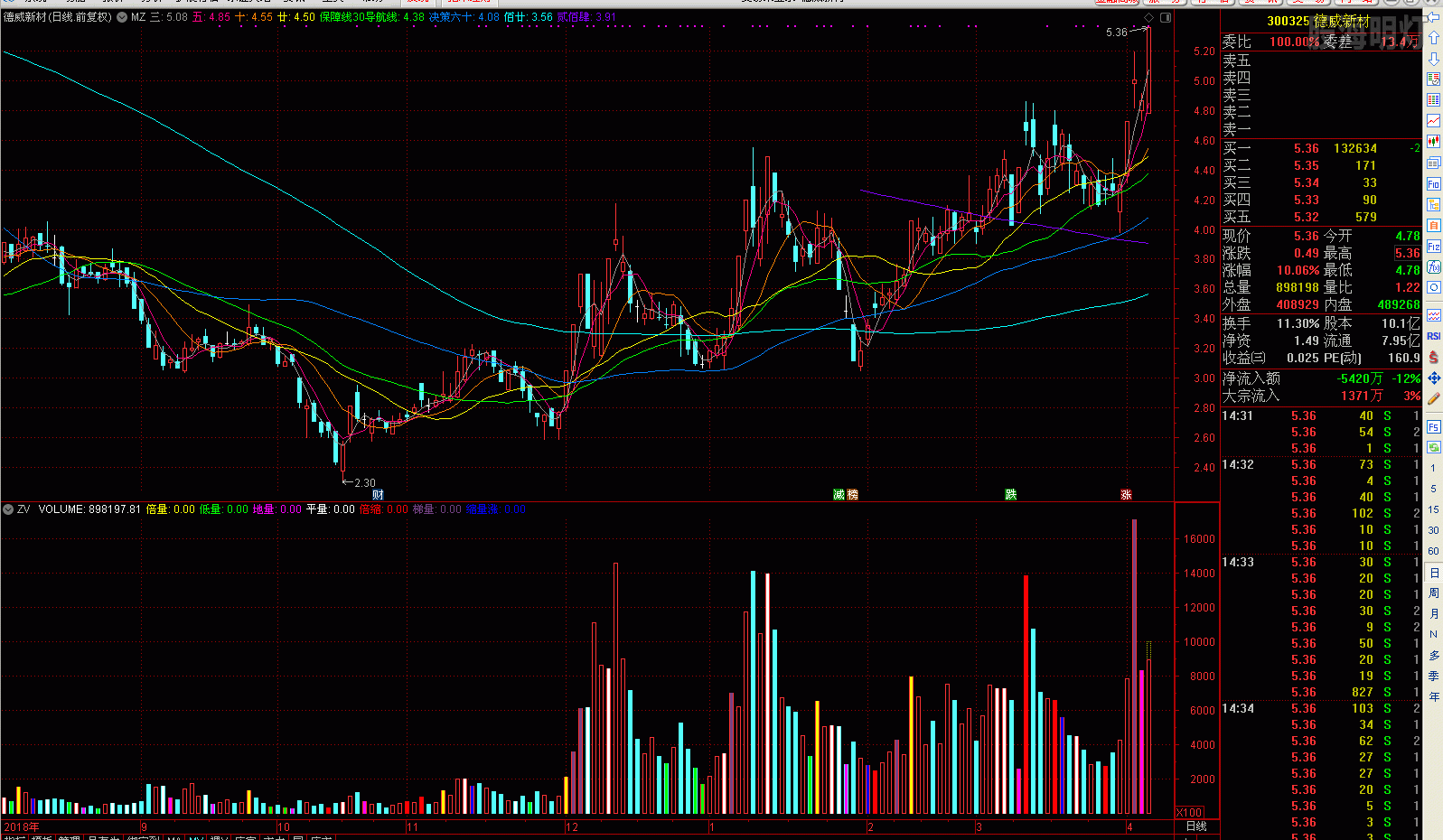Select the candlestick chart icon
1443x840 pixels.
1434,142
